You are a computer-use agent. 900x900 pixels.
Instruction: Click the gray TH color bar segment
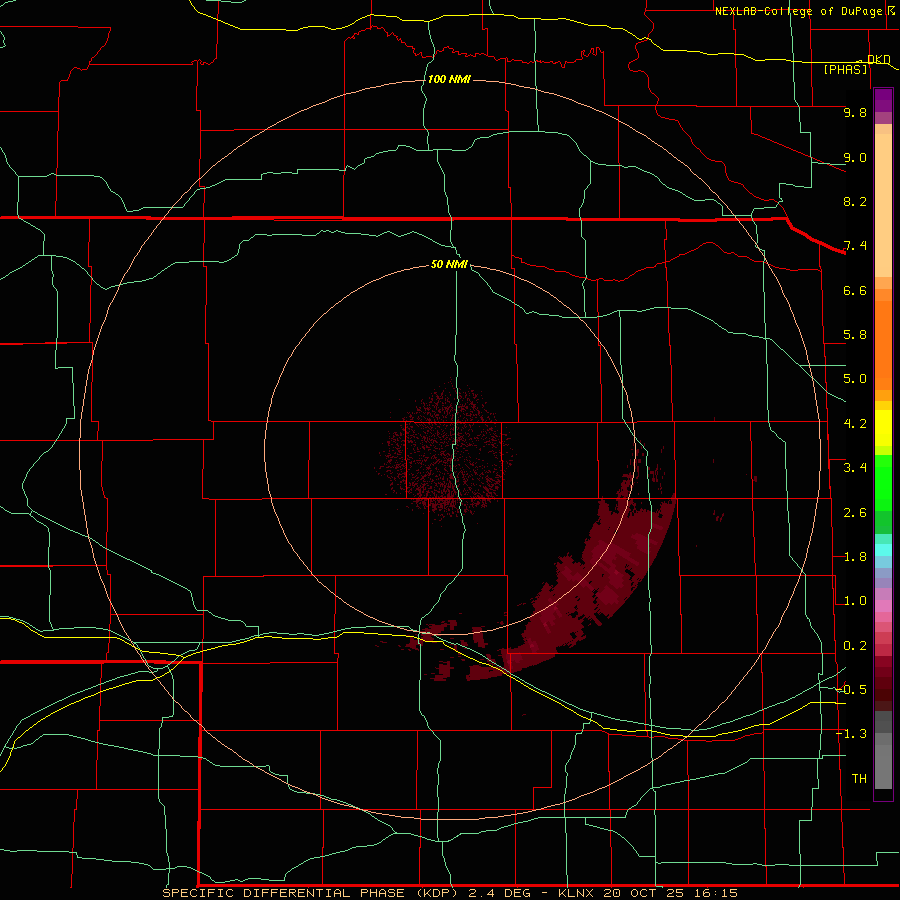pyautogui.click(x=883, y=766)
